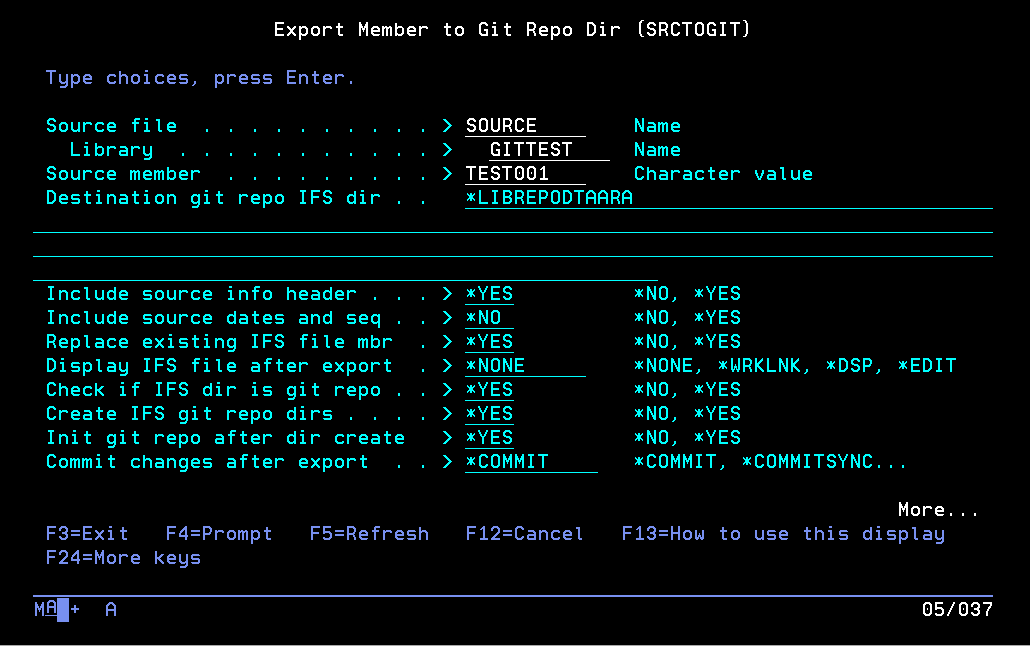
Task: Click 'Character value' hint beside Source member
Action: 723,173
